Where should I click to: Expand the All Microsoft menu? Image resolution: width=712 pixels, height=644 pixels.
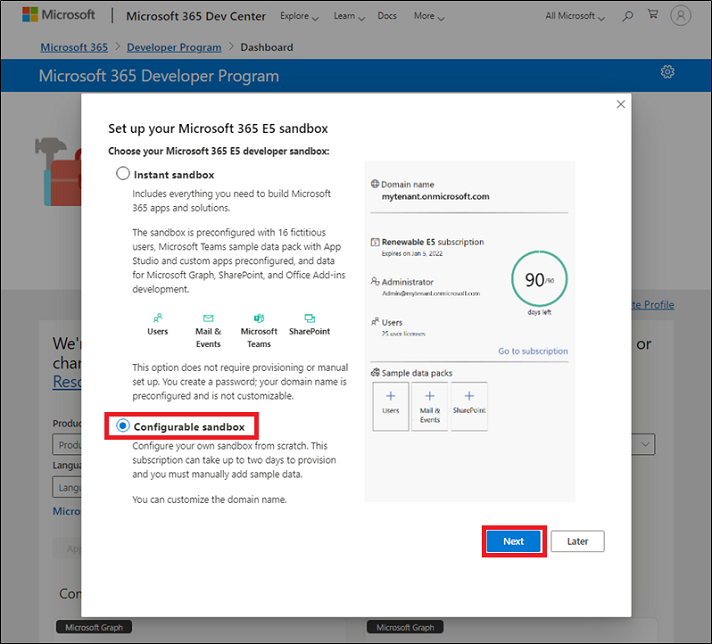[x=575, y=16]
